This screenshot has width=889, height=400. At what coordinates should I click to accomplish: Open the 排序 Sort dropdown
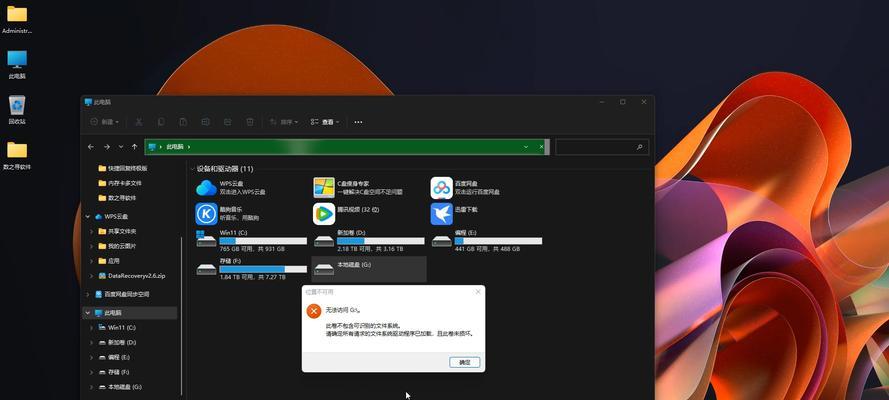(x=284, y=122)
